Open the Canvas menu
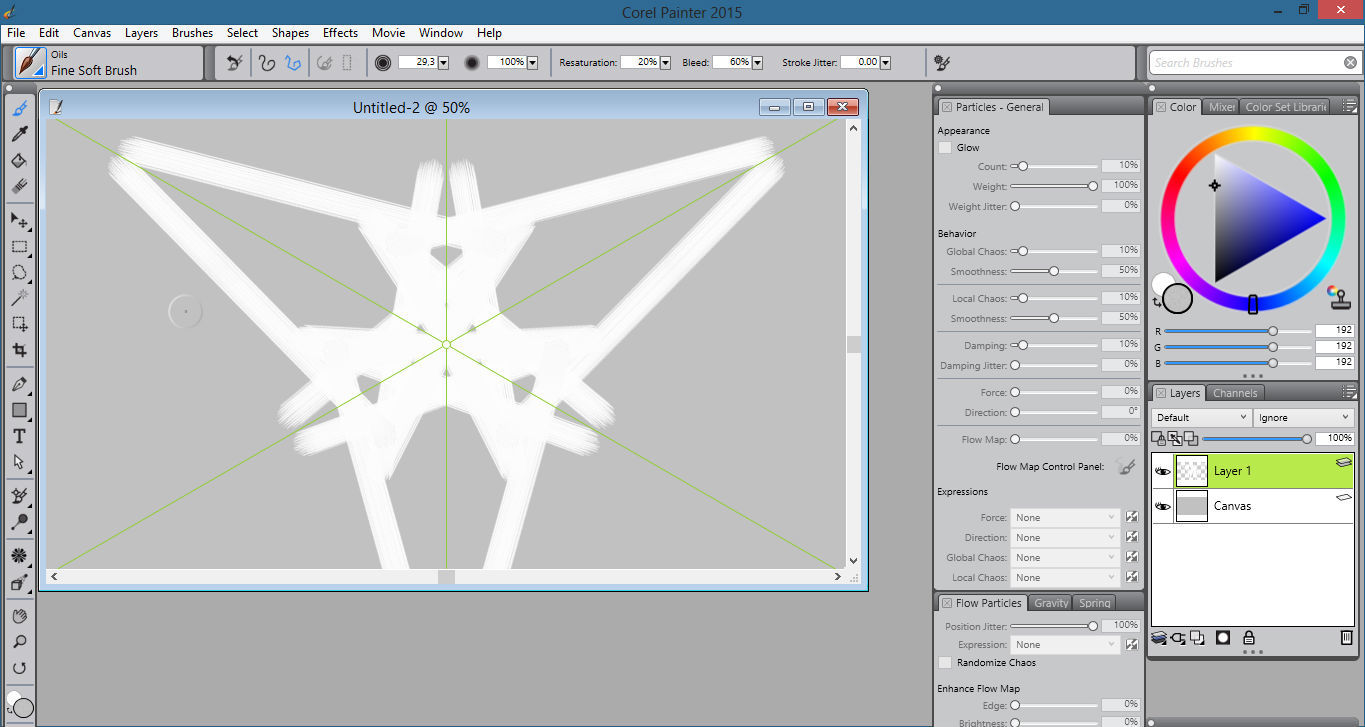The height and width of the screenshot is (727, 1365). [x=92, y=33]
